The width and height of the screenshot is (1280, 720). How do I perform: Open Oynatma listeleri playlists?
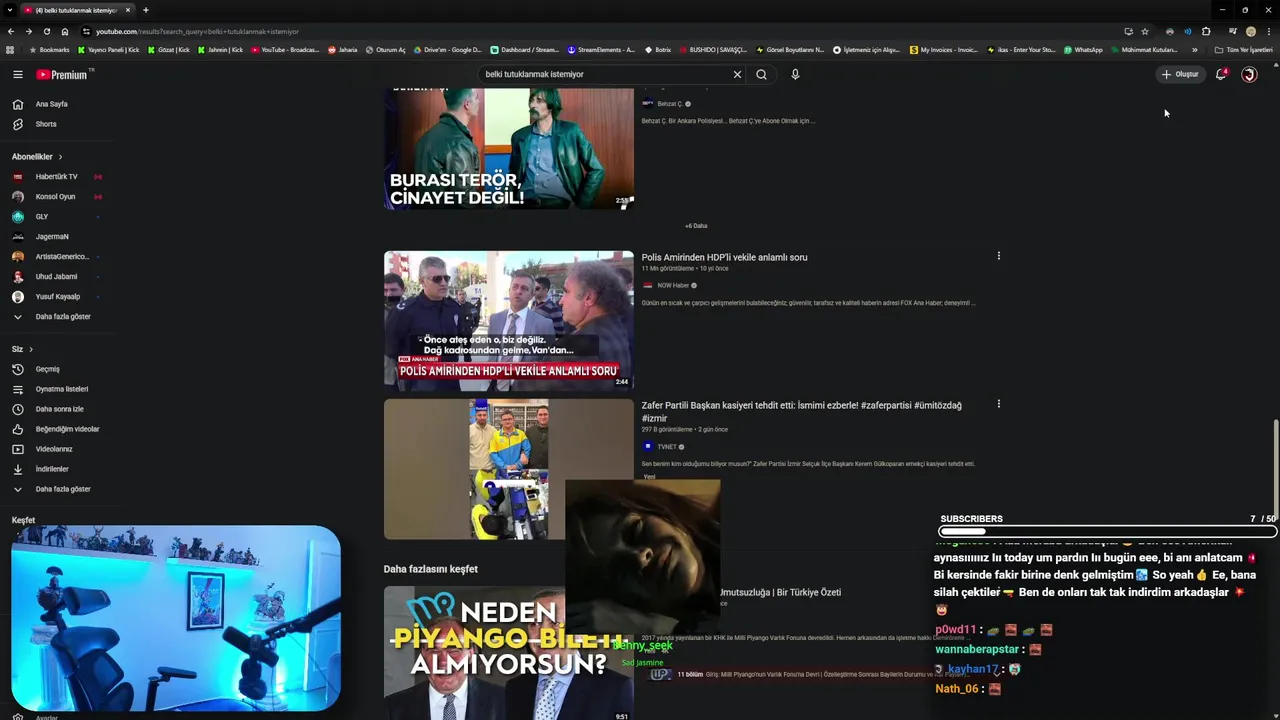tap(62, 389)
